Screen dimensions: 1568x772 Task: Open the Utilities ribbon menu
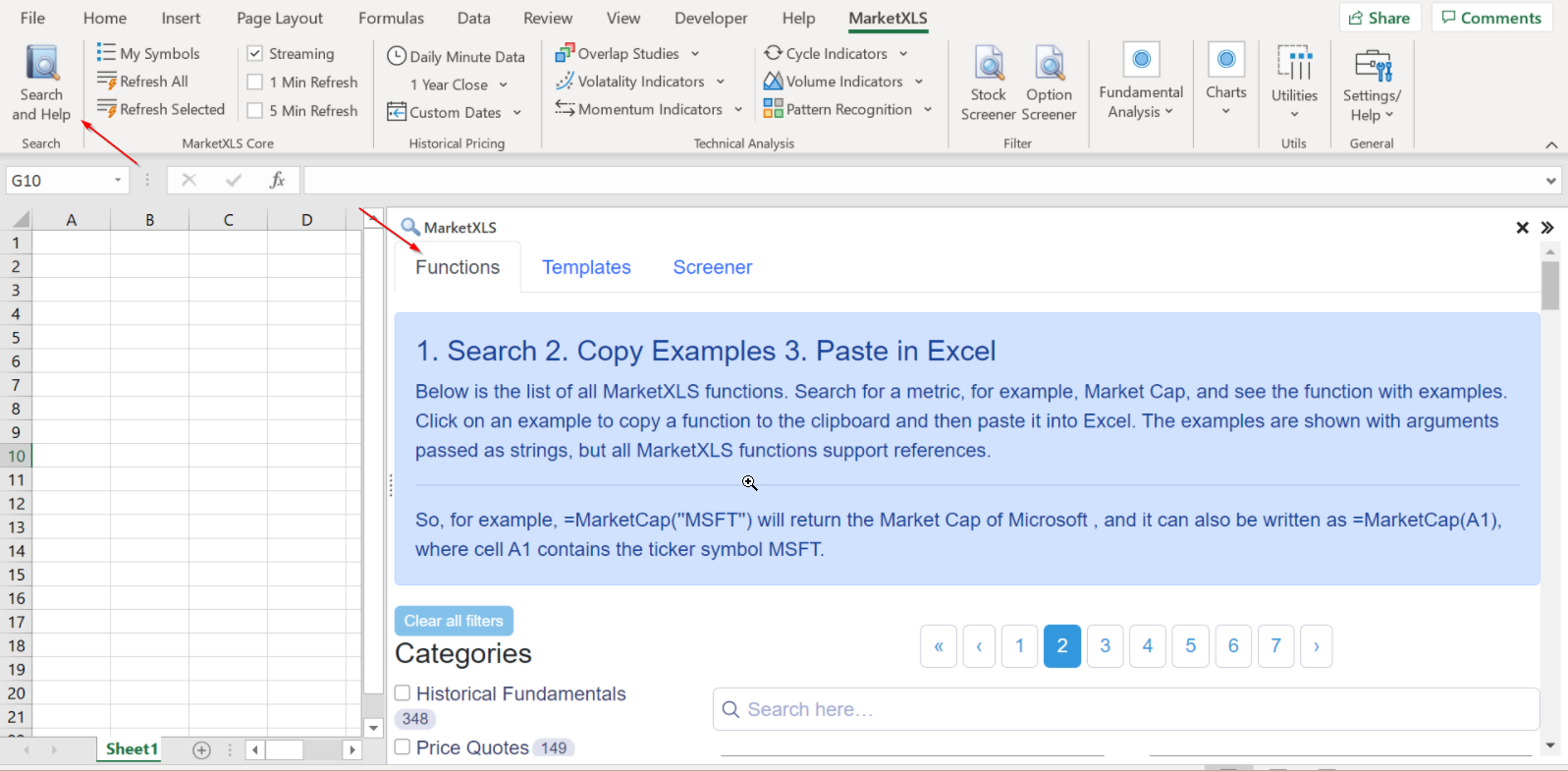(1294, 83)
